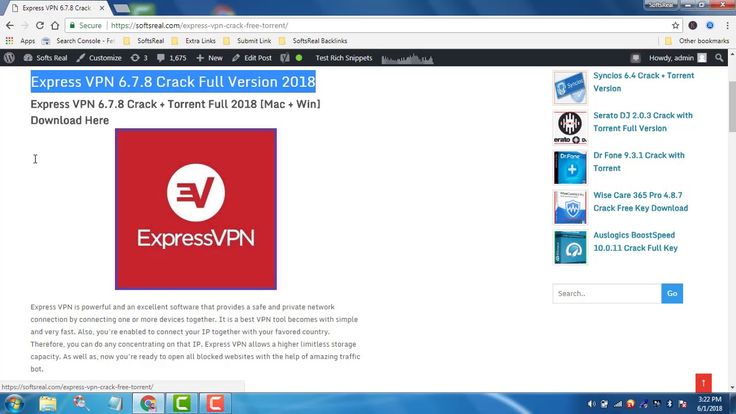The height and width of the screenshot is (414, 736).
Task: Click the ExpressVPN logo image
Action: tap(196, 209)
